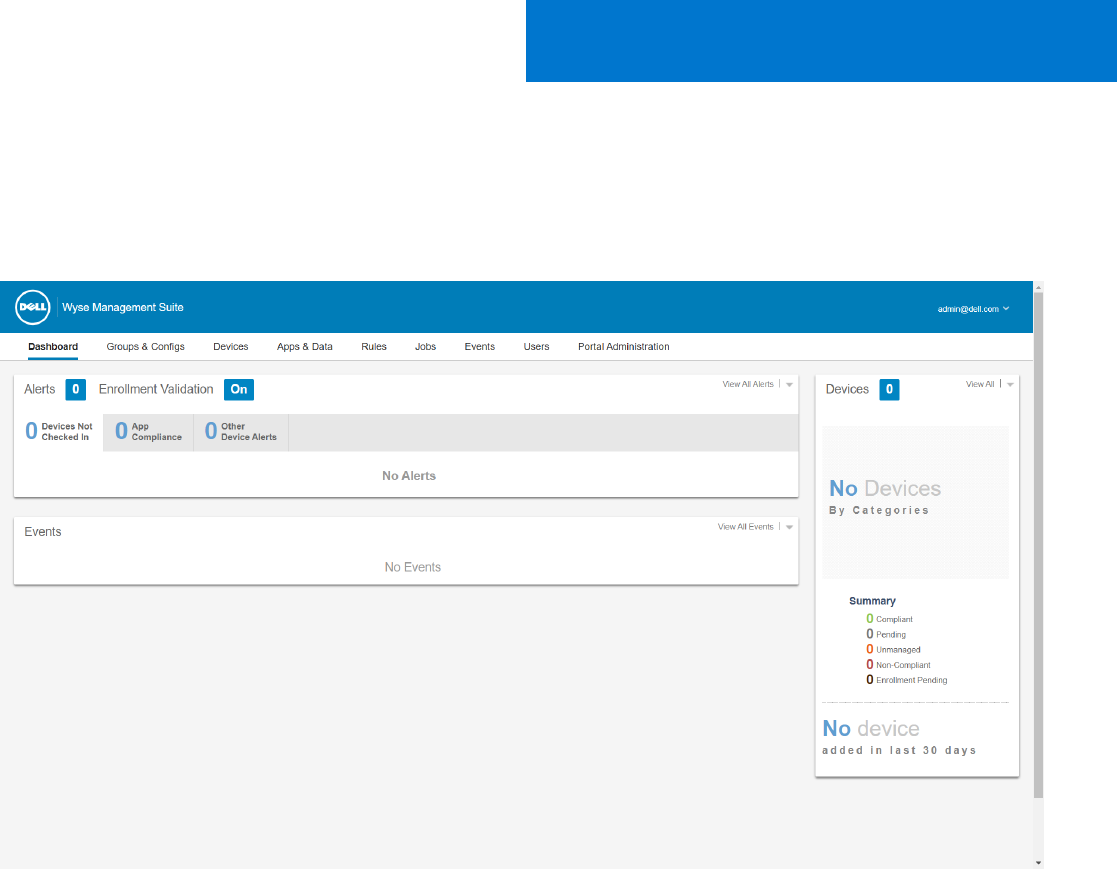Click the Pending summary entry
Screen dimensions: 1117x869
click(x=886, y=634)
